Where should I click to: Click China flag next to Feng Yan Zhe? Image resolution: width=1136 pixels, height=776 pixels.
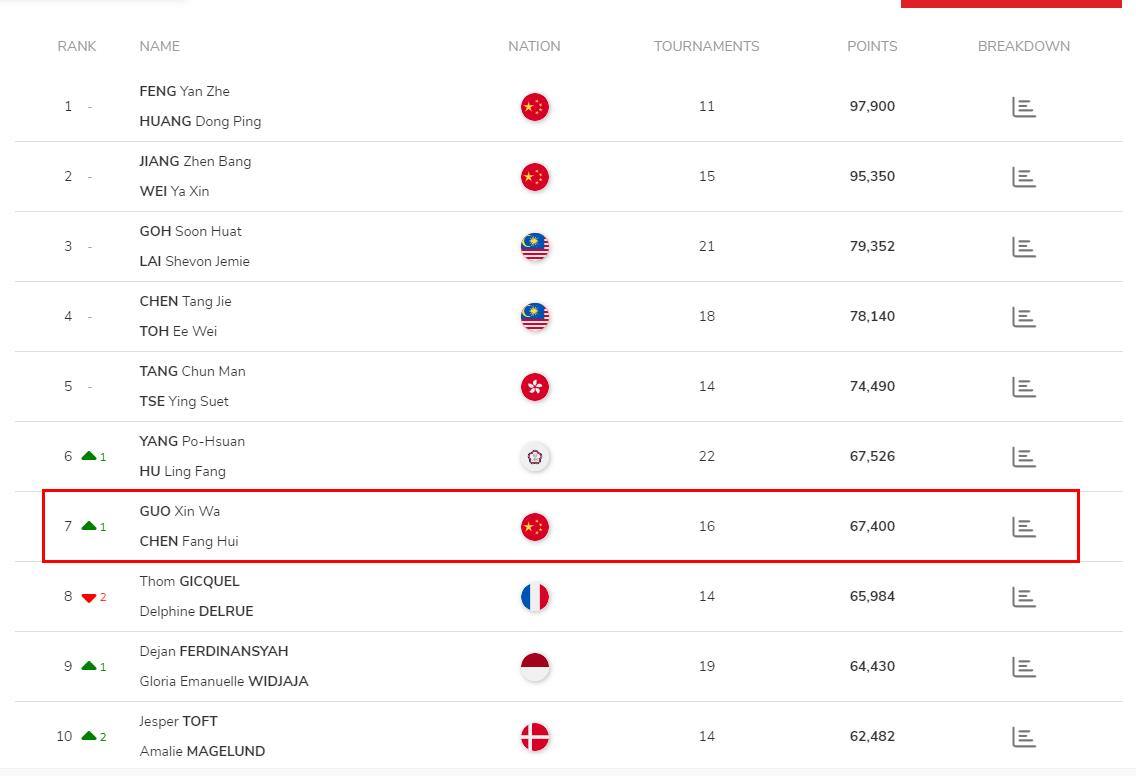point(535,107)
